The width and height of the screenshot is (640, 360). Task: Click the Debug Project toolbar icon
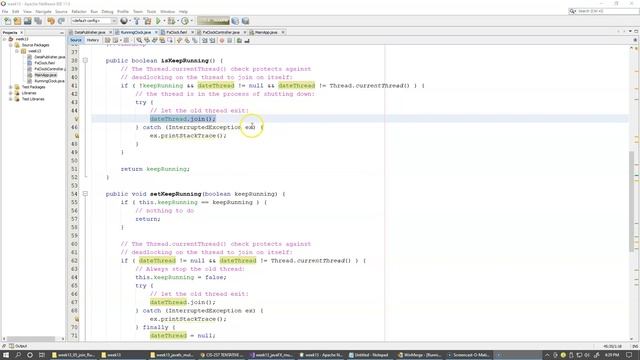coord(171,21)
